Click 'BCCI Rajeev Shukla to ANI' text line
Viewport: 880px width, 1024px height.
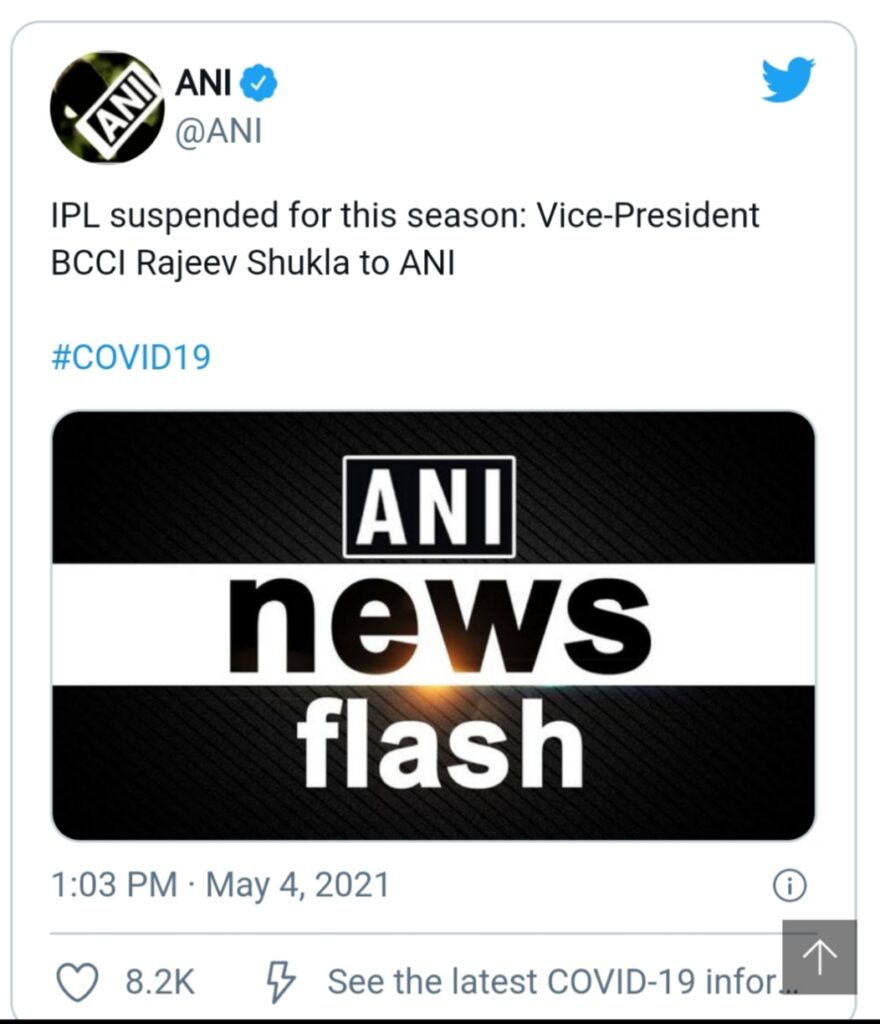click(252, 266)
